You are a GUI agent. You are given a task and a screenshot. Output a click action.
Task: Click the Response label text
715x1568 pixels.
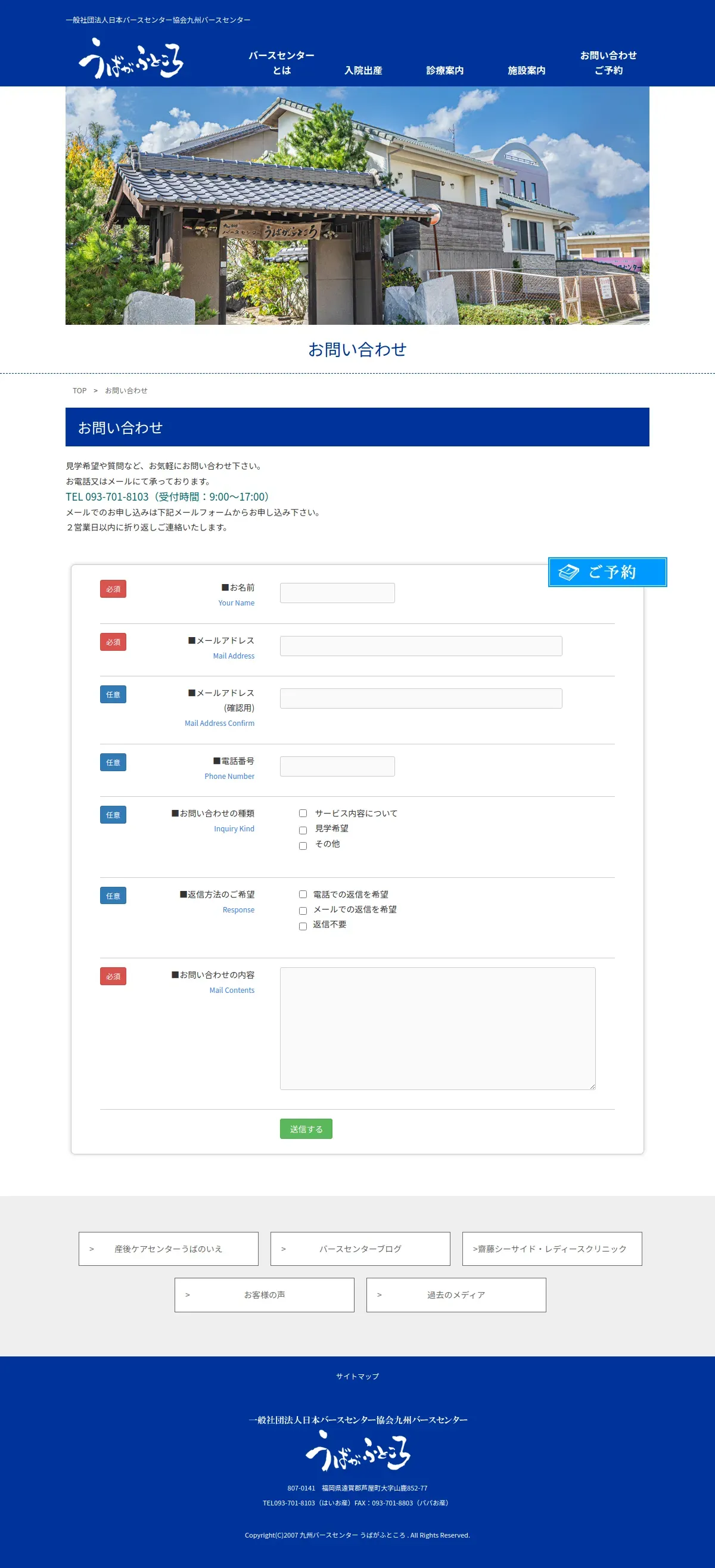pyautogui.click(x=238, y=910)
